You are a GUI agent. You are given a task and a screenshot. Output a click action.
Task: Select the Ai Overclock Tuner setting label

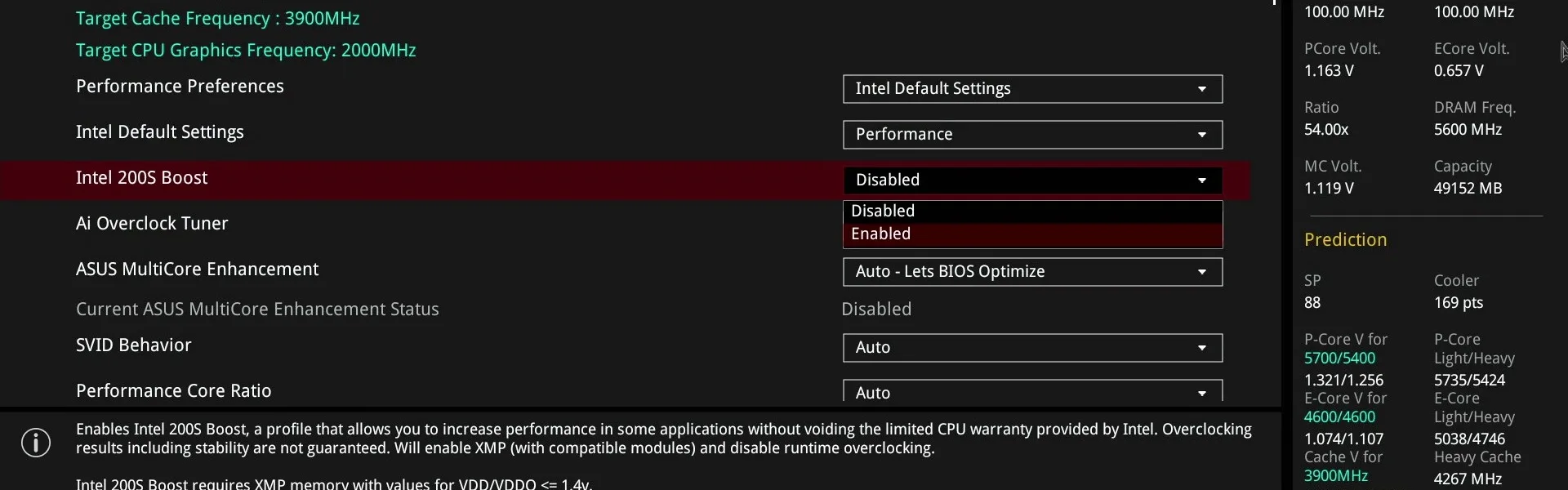[152, 224]
